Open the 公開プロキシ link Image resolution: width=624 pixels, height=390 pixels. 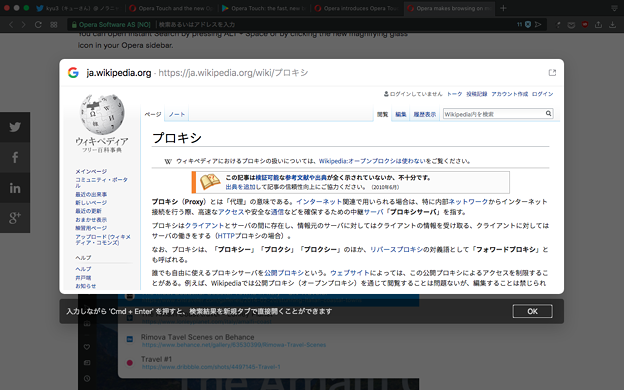tap(284, 273)
